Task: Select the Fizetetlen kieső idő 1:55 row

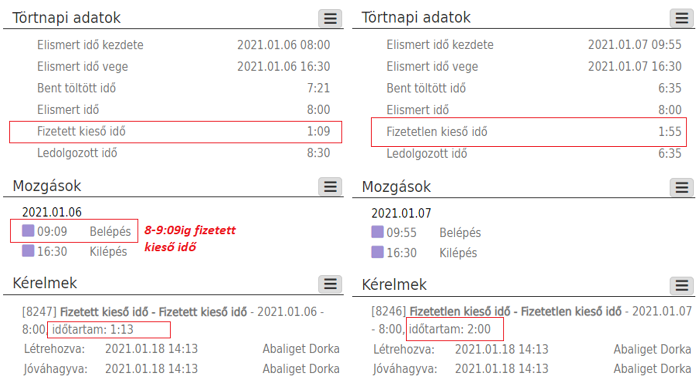Action: tap(529, 132)
